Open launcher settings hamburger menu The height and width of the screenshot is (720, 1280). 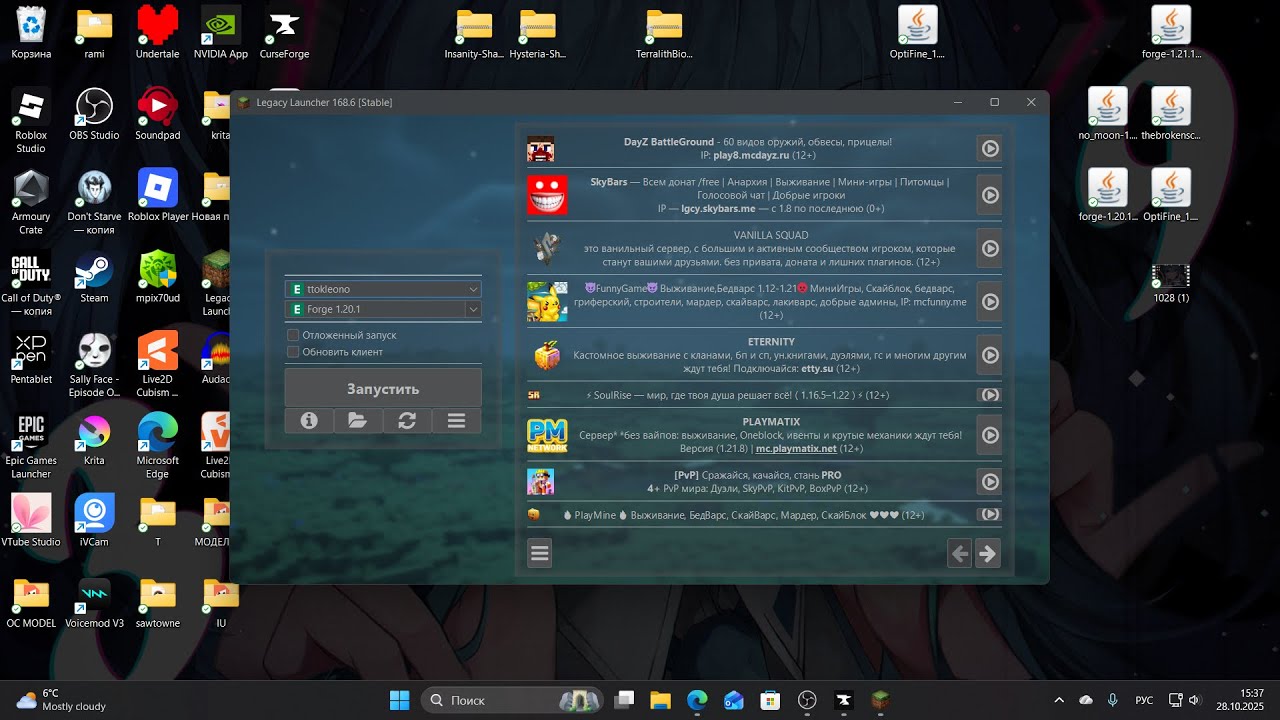[456, 421]
